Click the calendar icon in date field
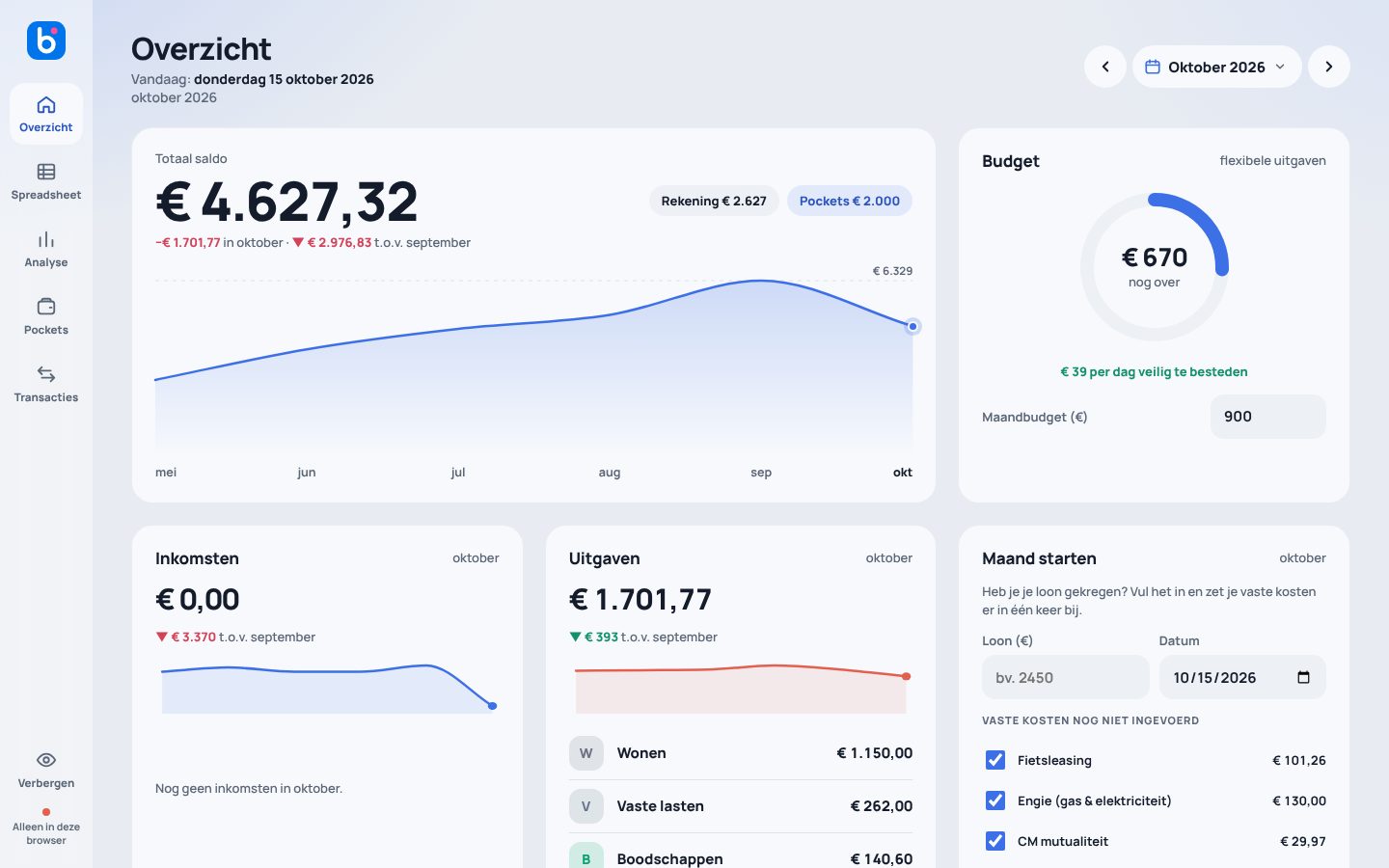 [1303, 677]
